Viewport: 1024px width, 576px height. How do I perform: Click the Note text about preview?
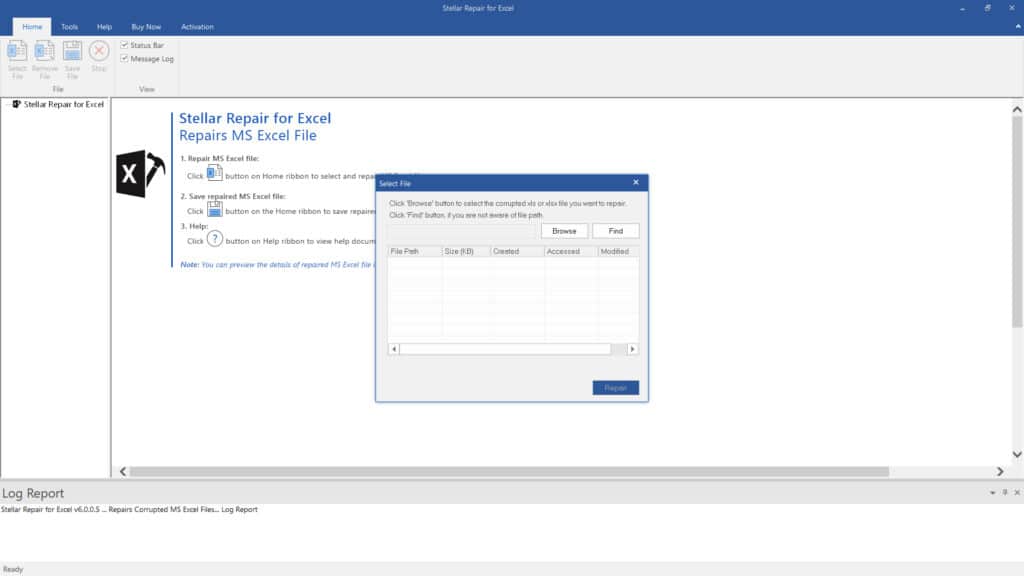(x=277, y=264)
